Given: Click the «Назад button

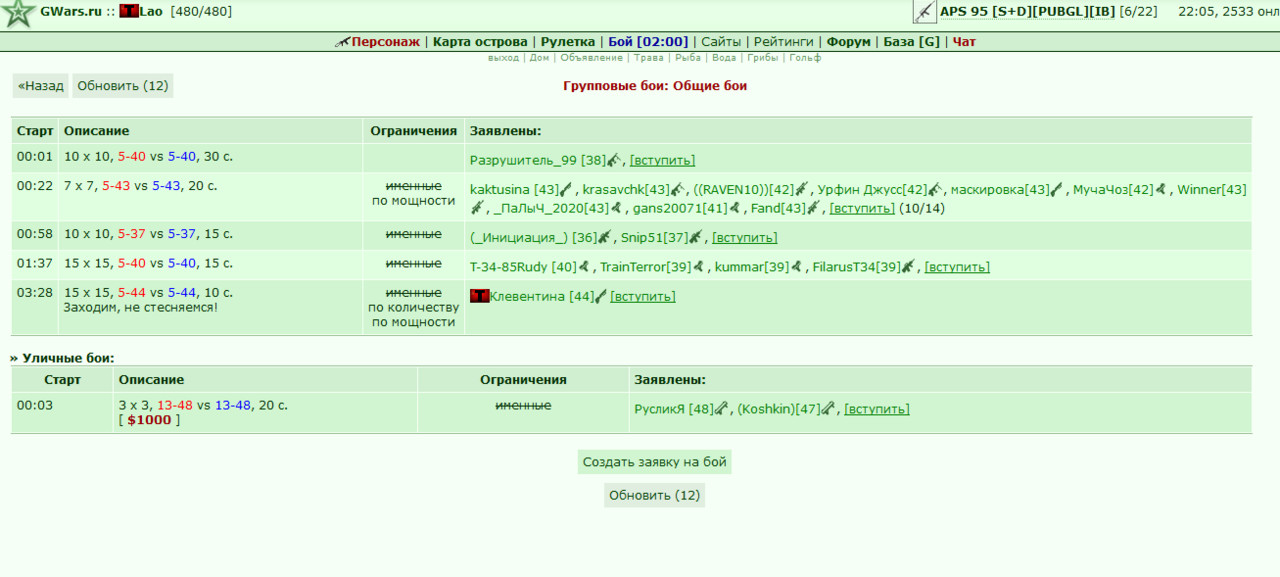Looking at the screenshot, I should click(41, 86).
